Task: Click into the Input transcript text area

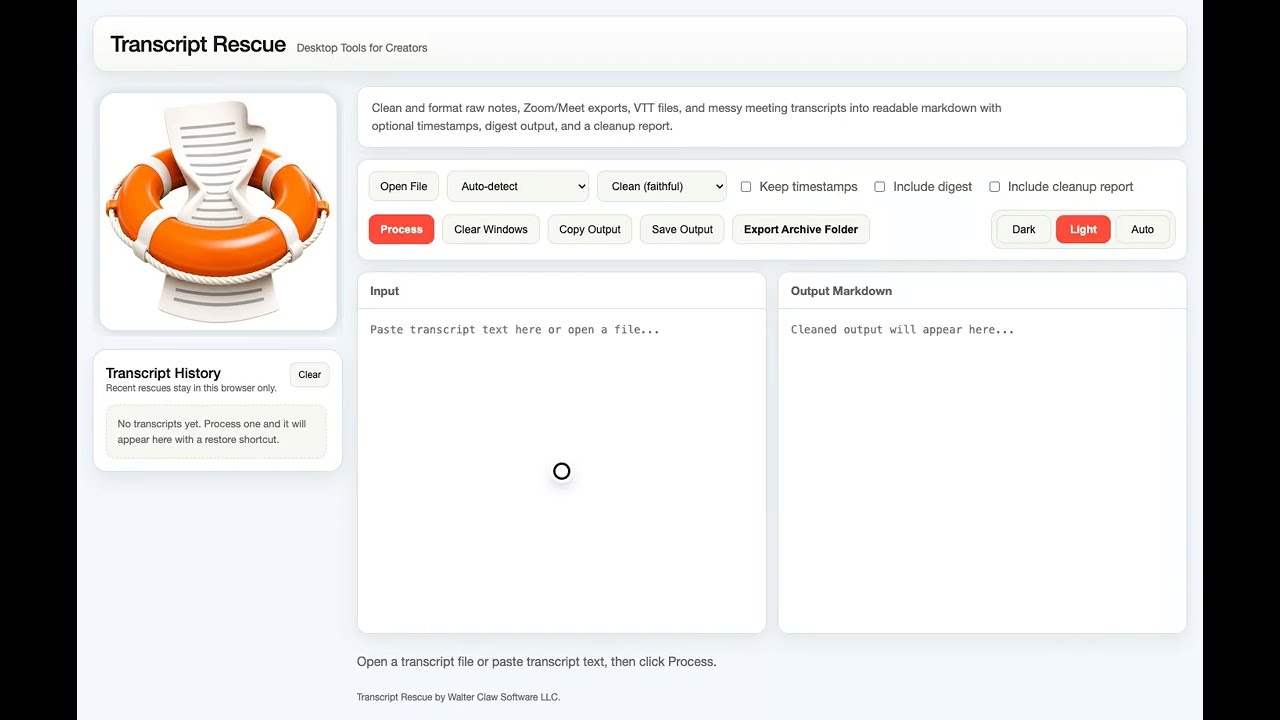Action: pyautogui.click(x=562, y=470)
